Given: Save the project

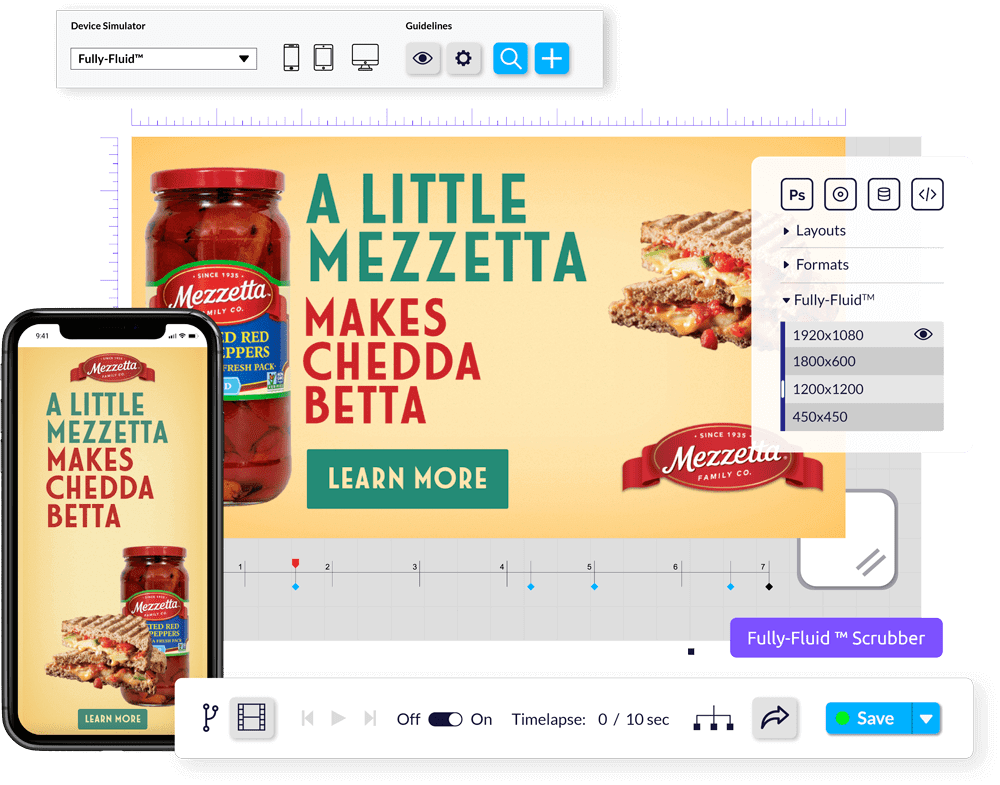Looking at the screenshot, I should (x=869, y=719).
